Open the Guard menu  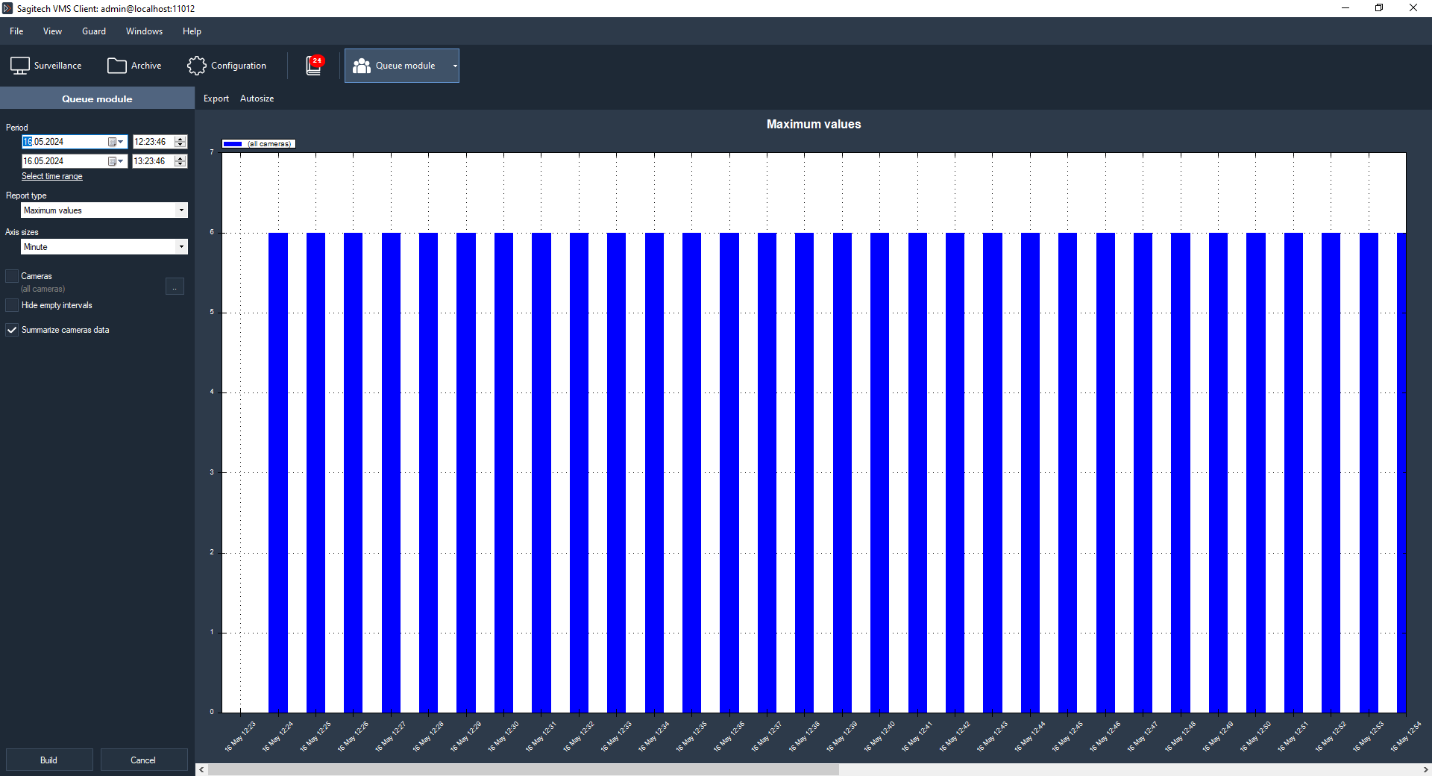[x=94, y=31]
